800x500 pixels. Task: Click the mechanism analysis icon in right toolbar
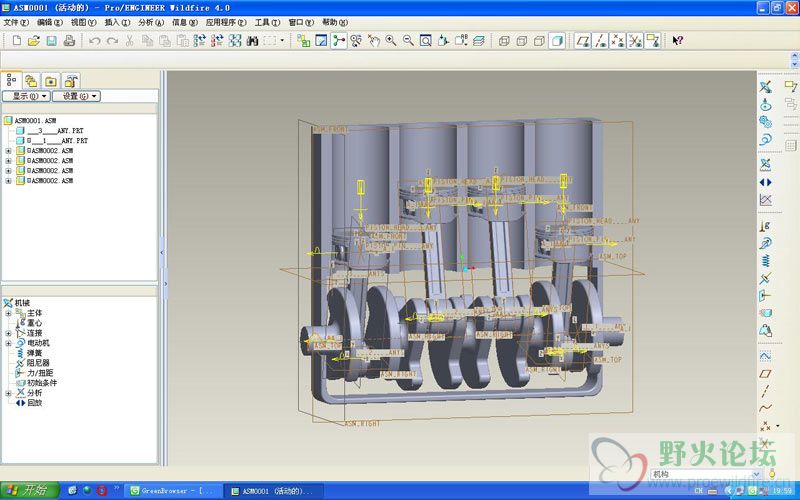tap(765, 164)
